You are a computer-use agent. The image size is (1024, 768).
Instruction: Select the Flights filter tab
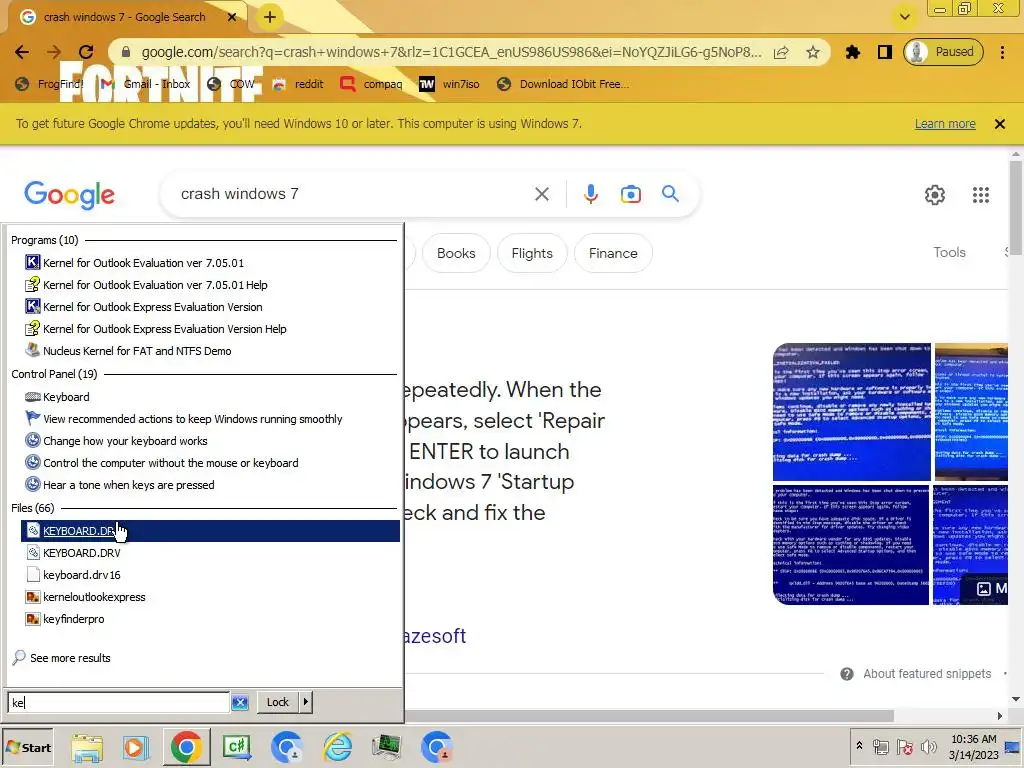point(532,253)
